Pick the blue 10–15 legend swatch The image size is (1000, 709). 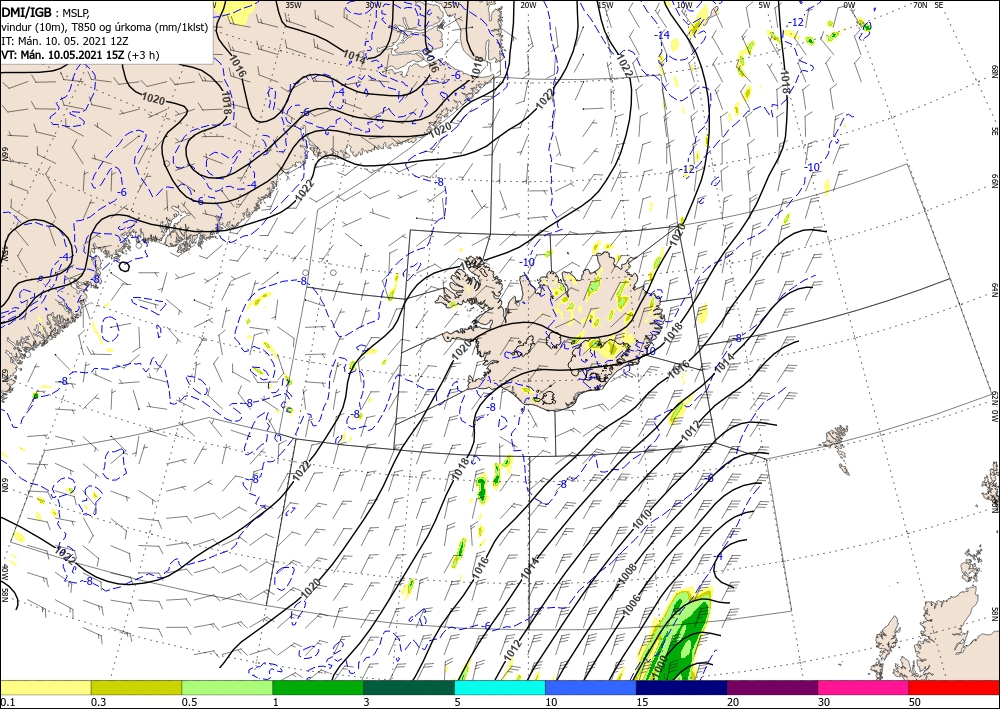point(591,687)
